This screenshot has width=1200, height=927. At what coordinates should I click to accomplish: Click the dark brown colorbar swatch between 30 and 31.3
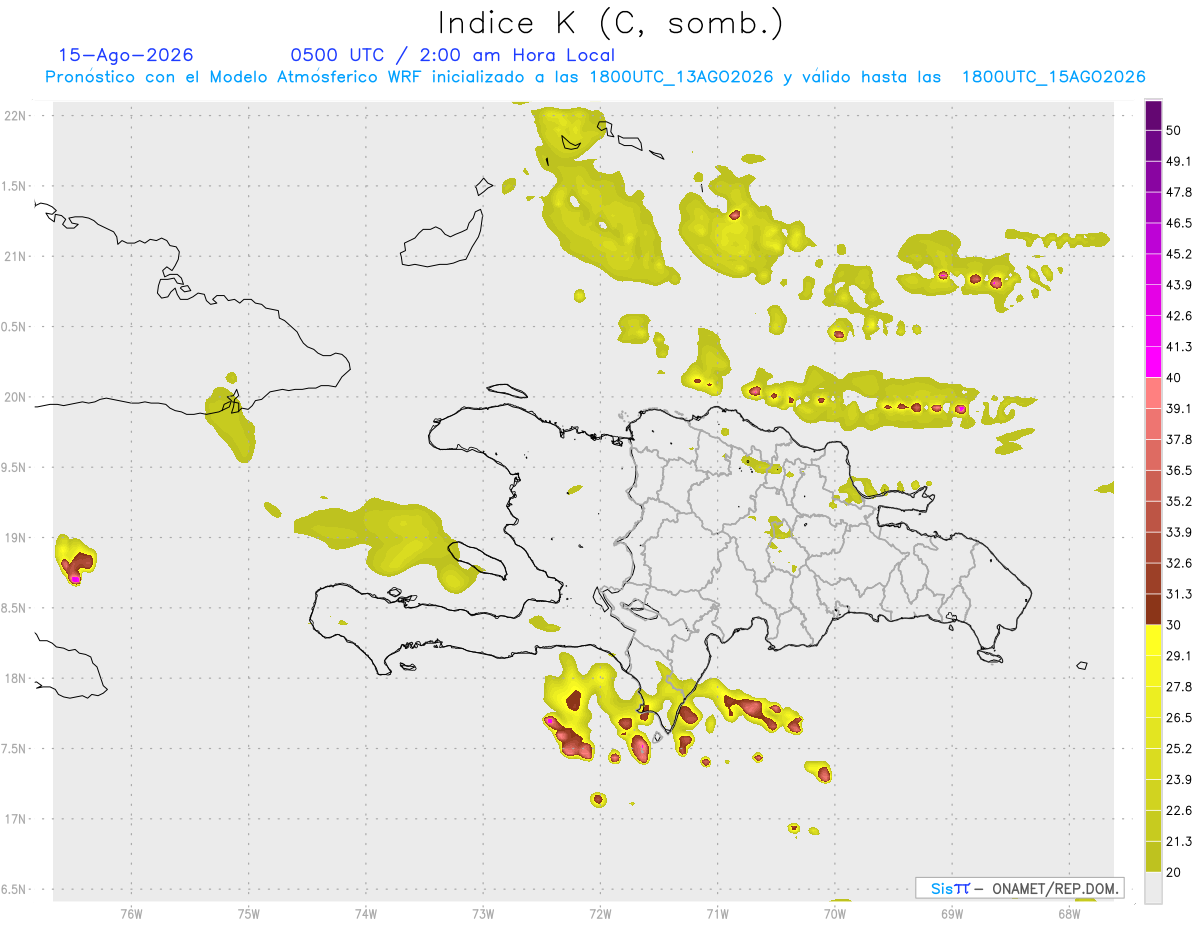tap(1153, 609)
